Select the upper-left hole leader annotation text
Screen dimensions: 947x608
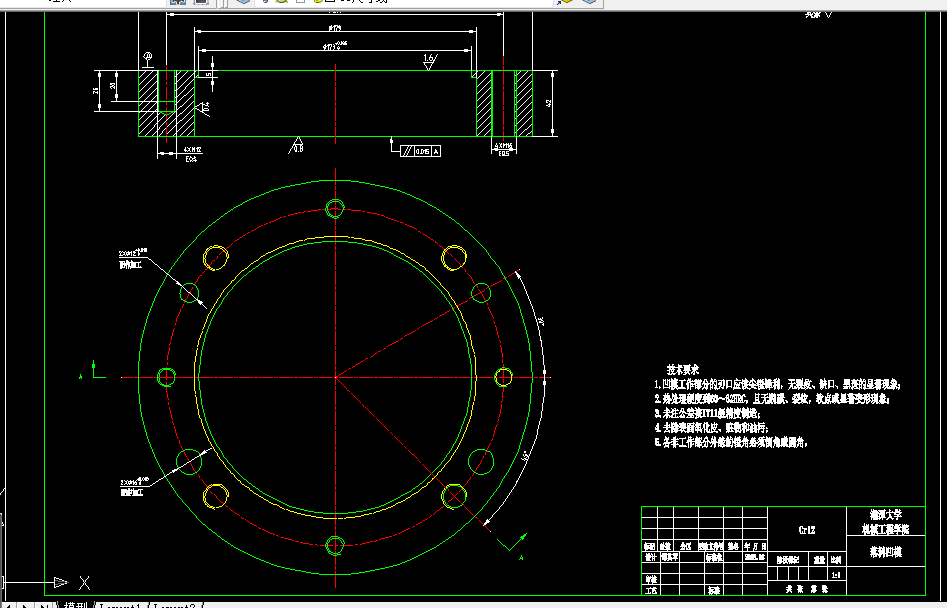point(133,258)
